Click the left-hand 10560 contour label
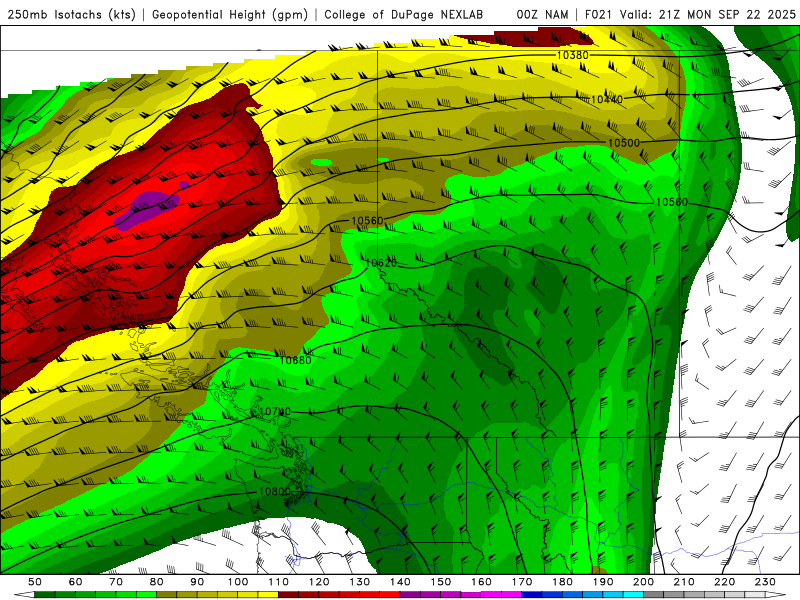800x600 pixels. point(367,220)
